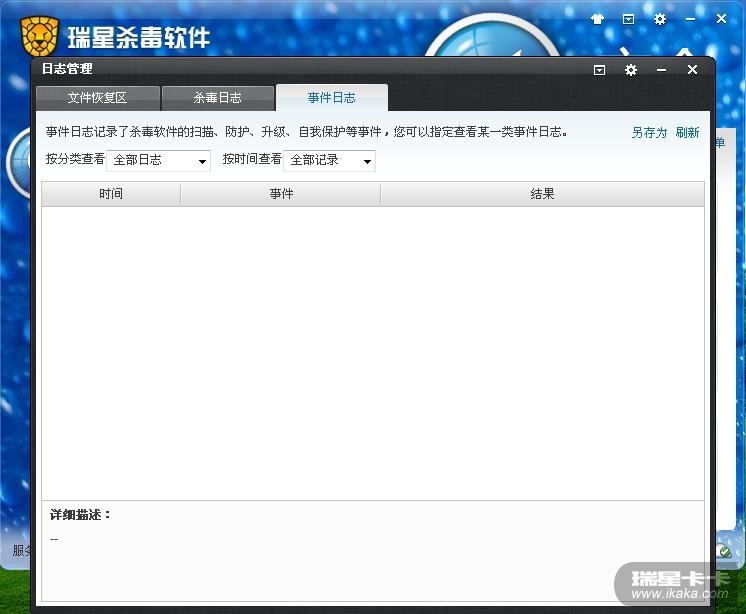Select the 事件日志 tab
Viewport: 746px width, 614px height.
click(332, 97)
